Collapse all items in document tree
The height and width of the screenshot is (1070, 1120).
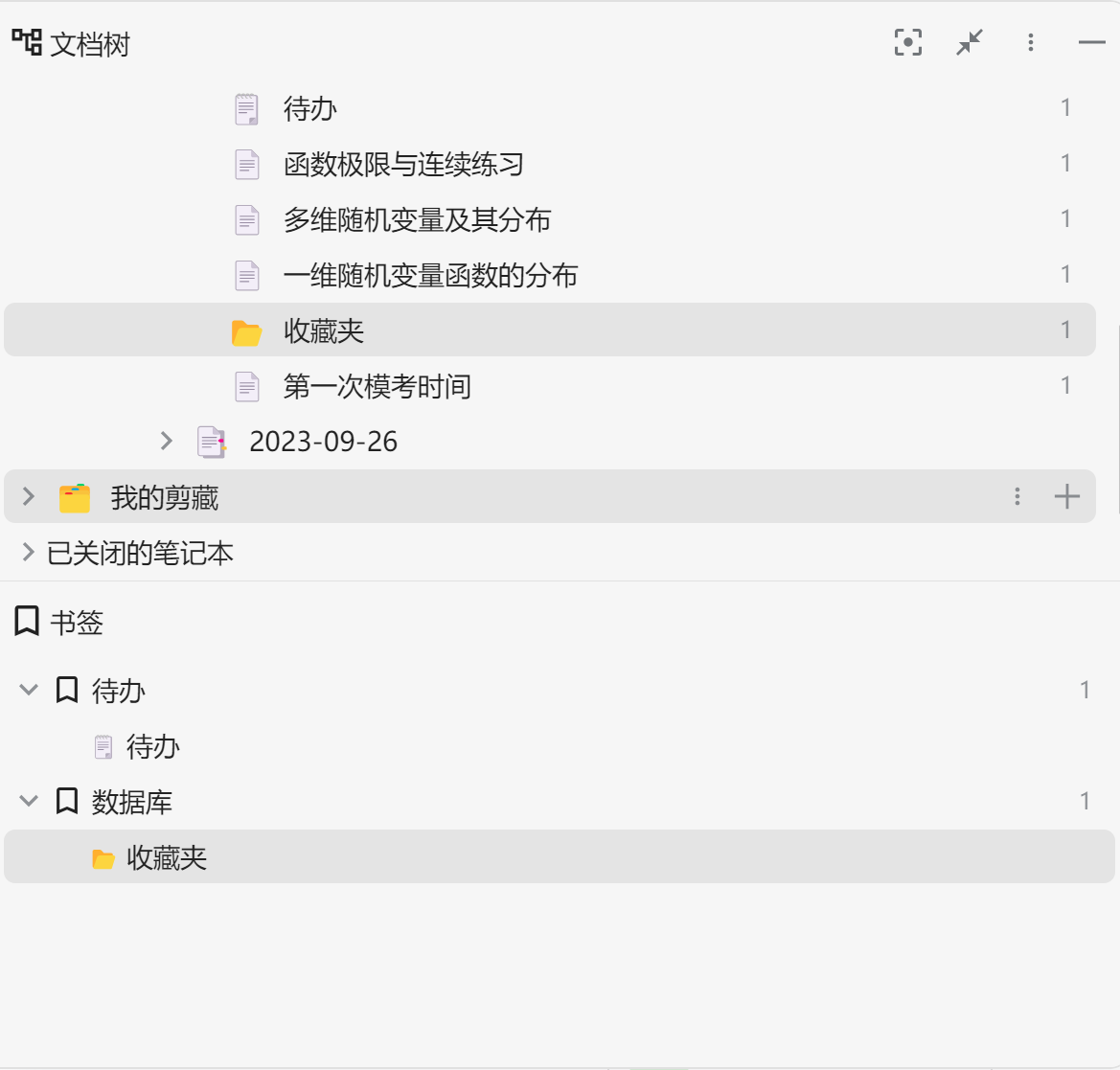(x=970, y=42)
